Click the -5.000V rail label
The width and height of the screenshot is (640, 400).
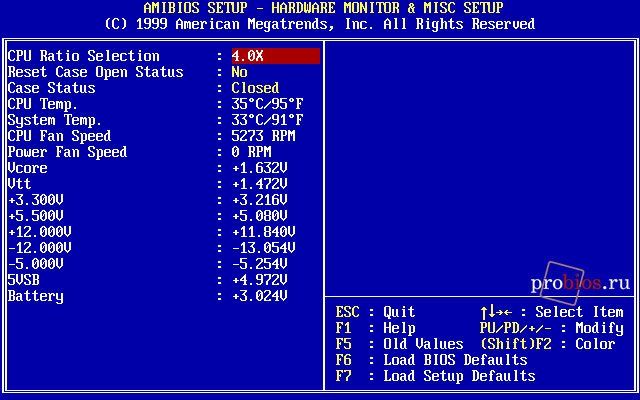[36, 264]
